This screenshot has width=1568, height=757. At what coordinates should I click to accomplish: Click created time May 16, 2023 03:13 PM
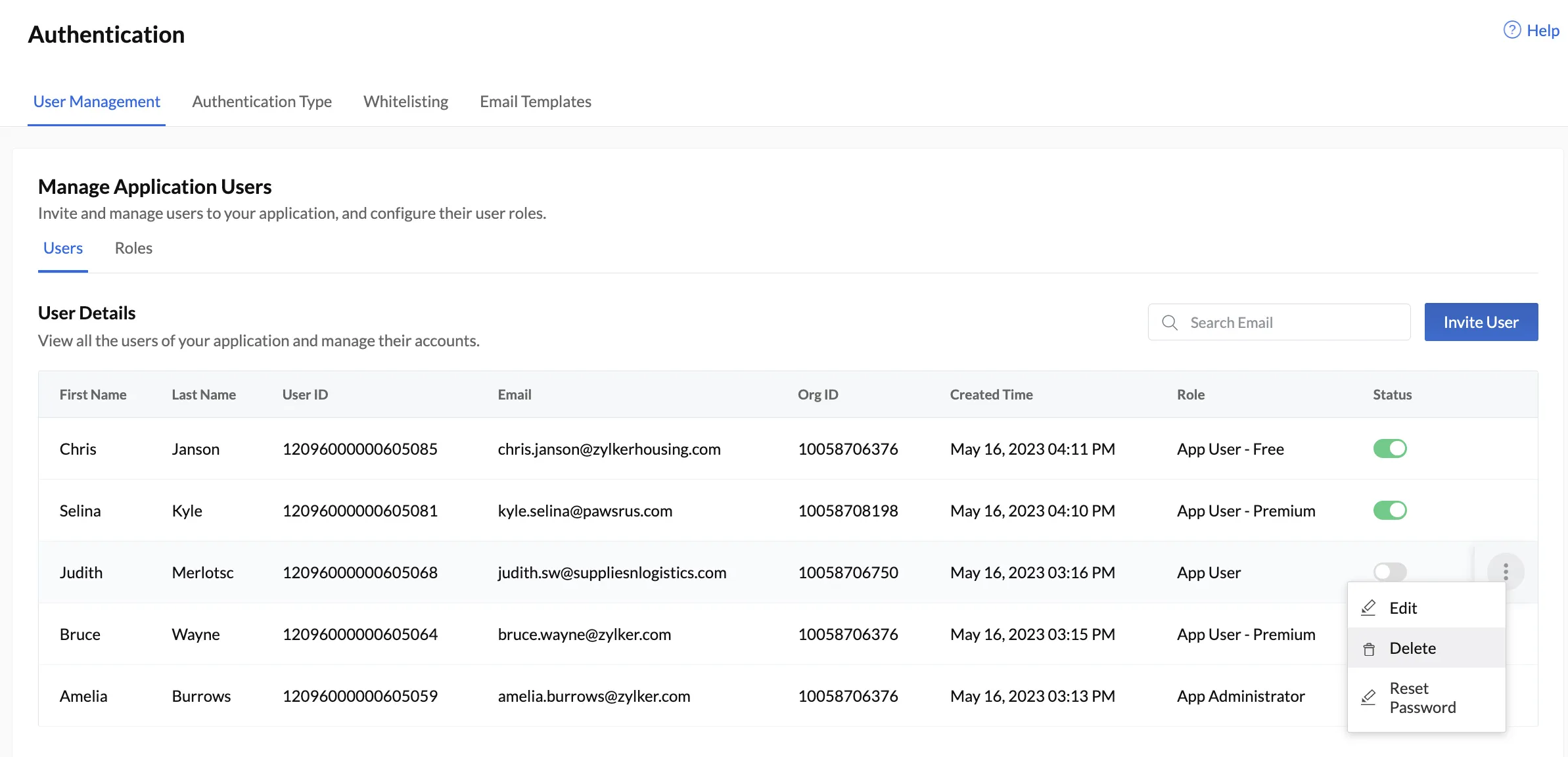coord(1032,696)
